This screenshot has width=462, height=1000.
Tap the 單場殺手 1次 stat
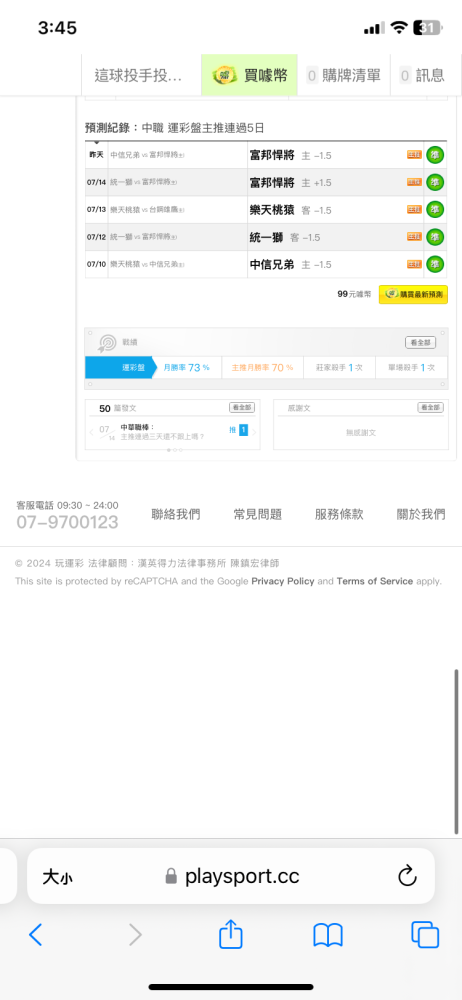(411, 367)
